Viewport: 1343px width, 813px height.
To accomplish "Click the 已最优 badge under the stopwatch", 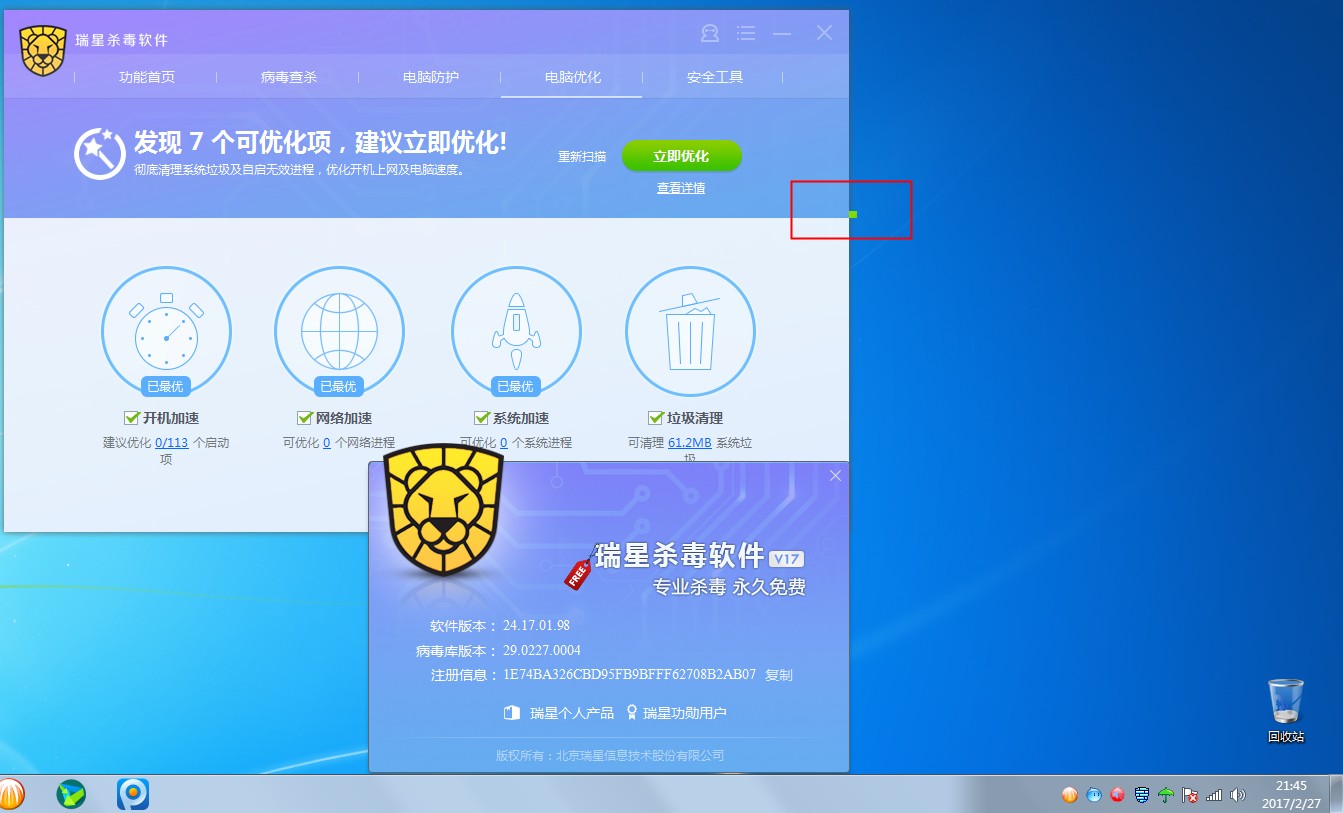I will 166,387.
